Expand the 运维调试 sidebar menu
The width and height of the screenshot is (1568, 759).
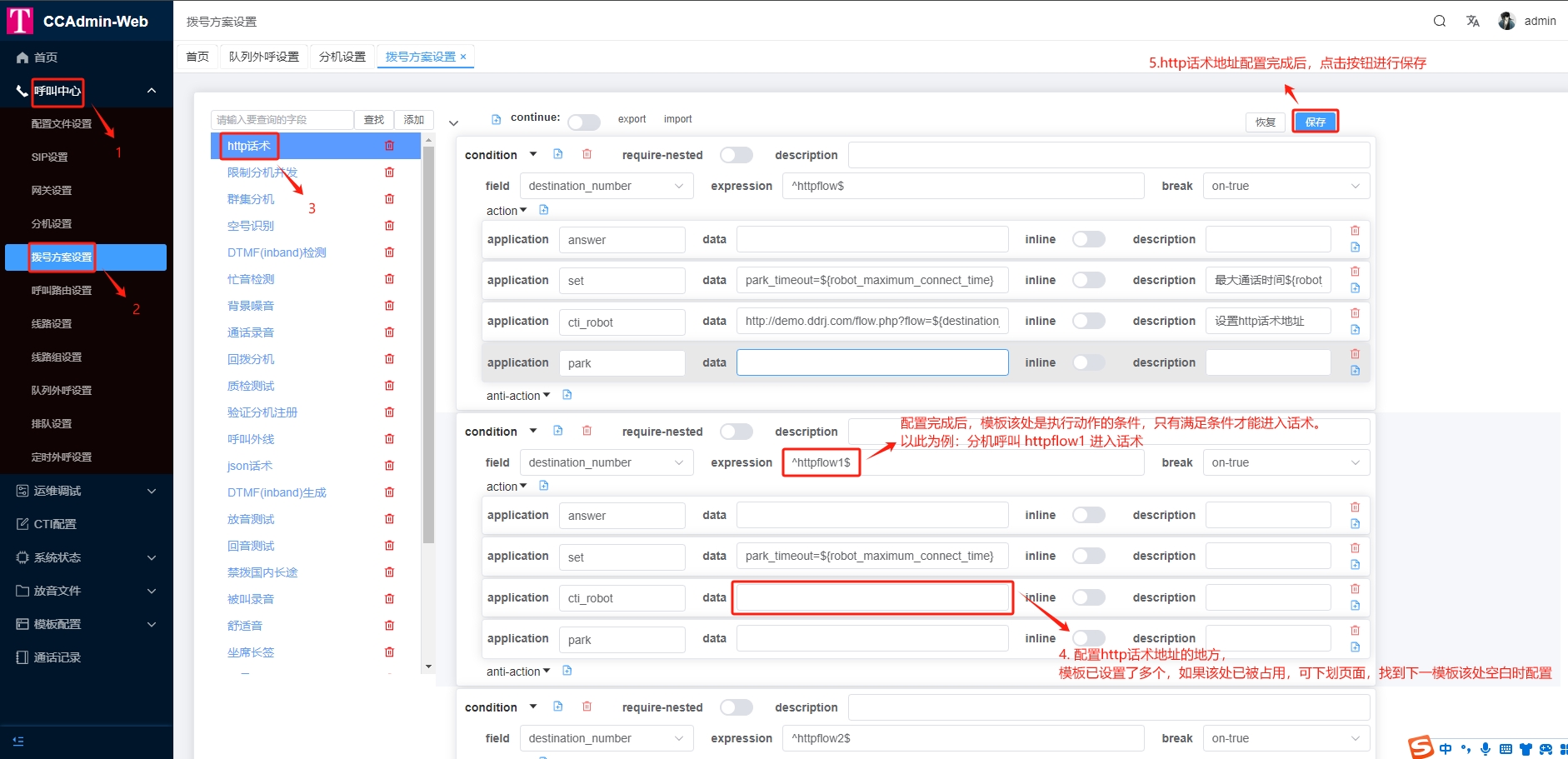click(87, 491)
